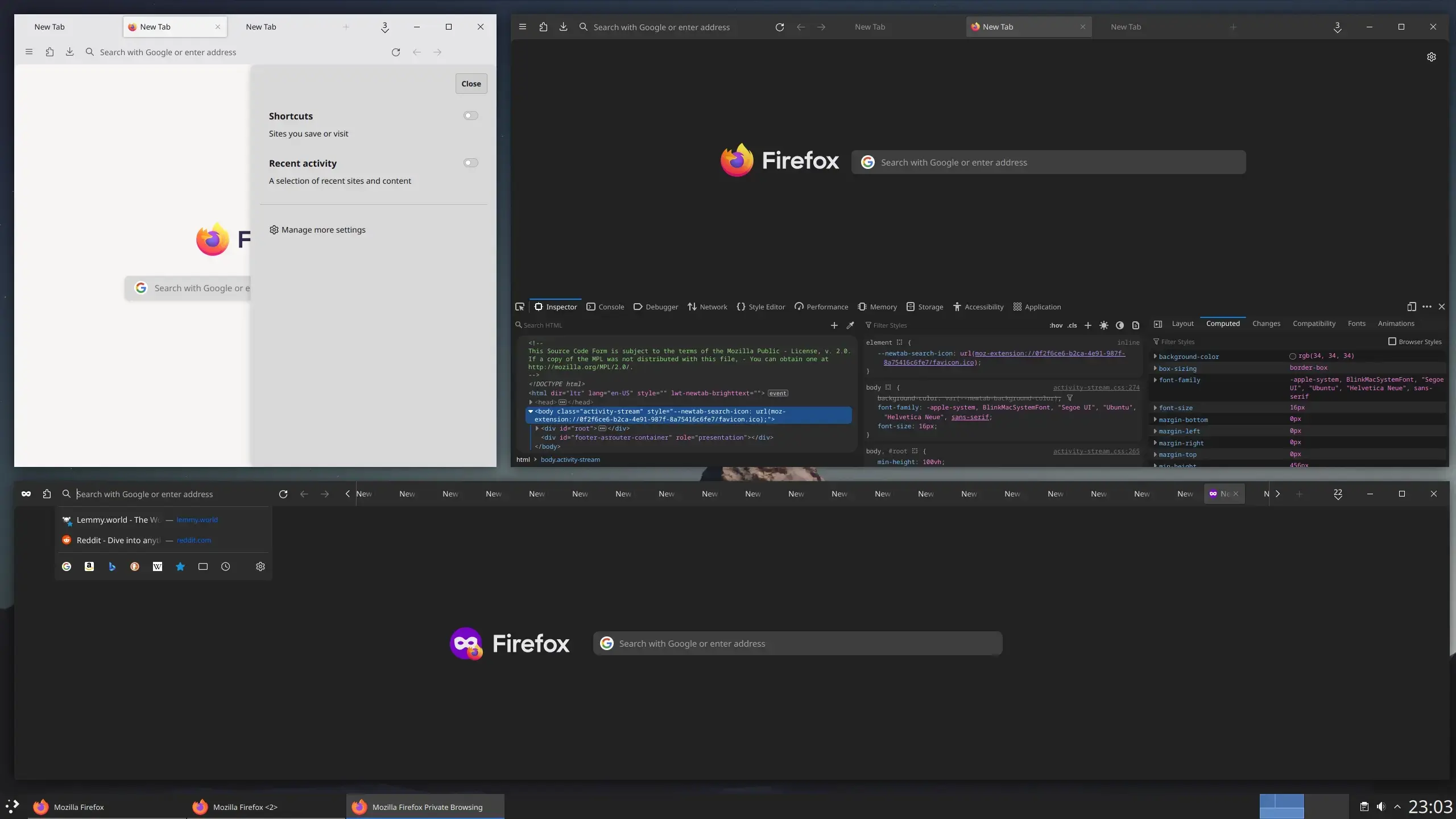Open search settings gear in urlbar dropdown
The width and height of the screenshot is (1456, 819).
(x=260, y=566)
